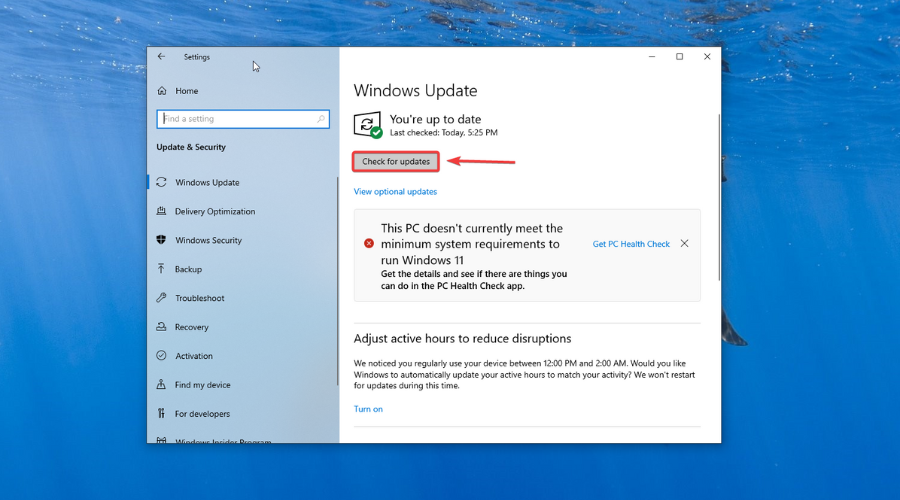The height and width of the screenshot is (500, 900).
Task: Click the back arrow in Settings
Action: tap(161, 56)
